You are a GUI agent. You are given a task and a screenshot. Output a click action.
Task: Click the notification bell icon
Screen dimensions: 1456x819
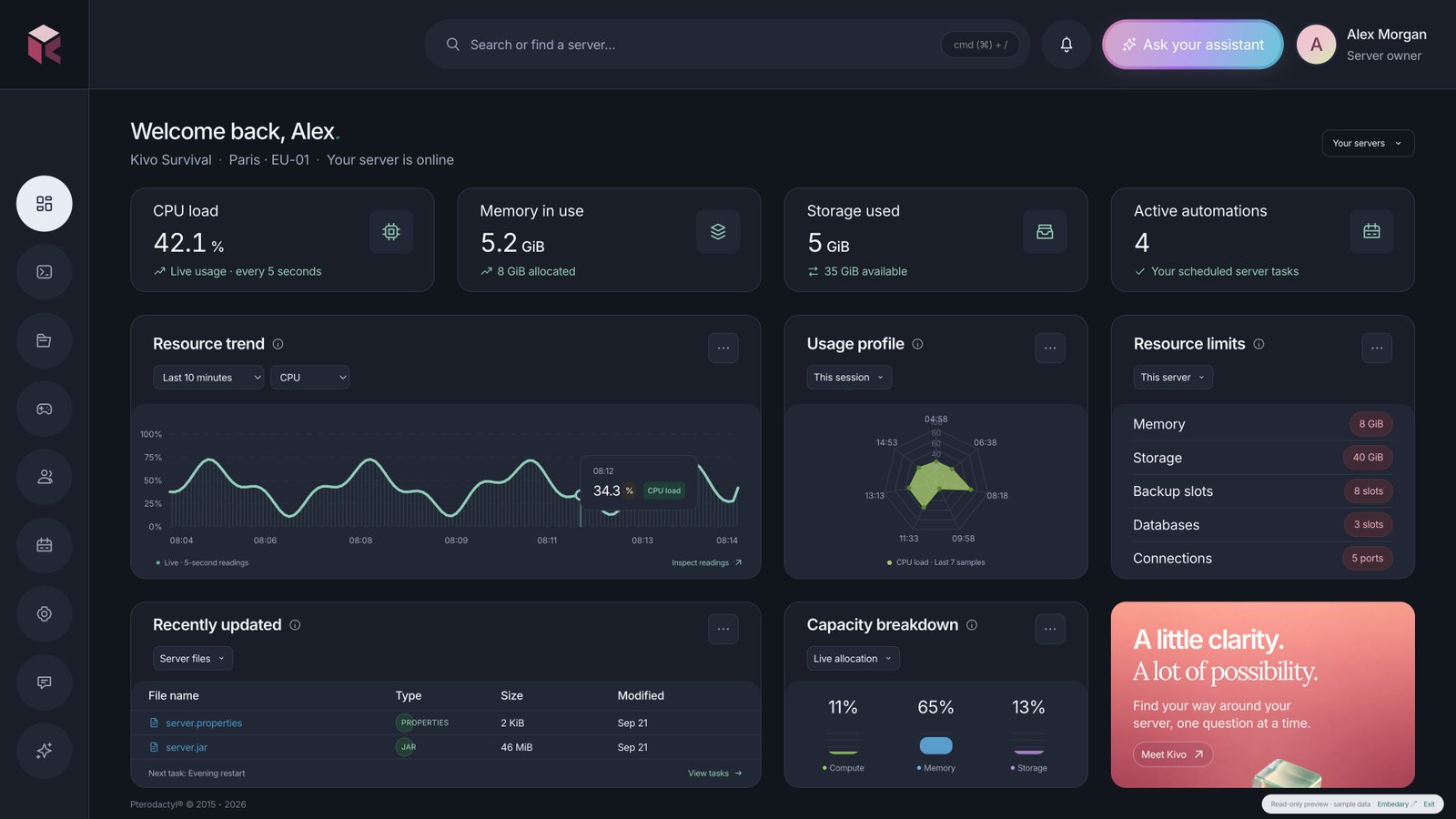tap(1067, 45)
